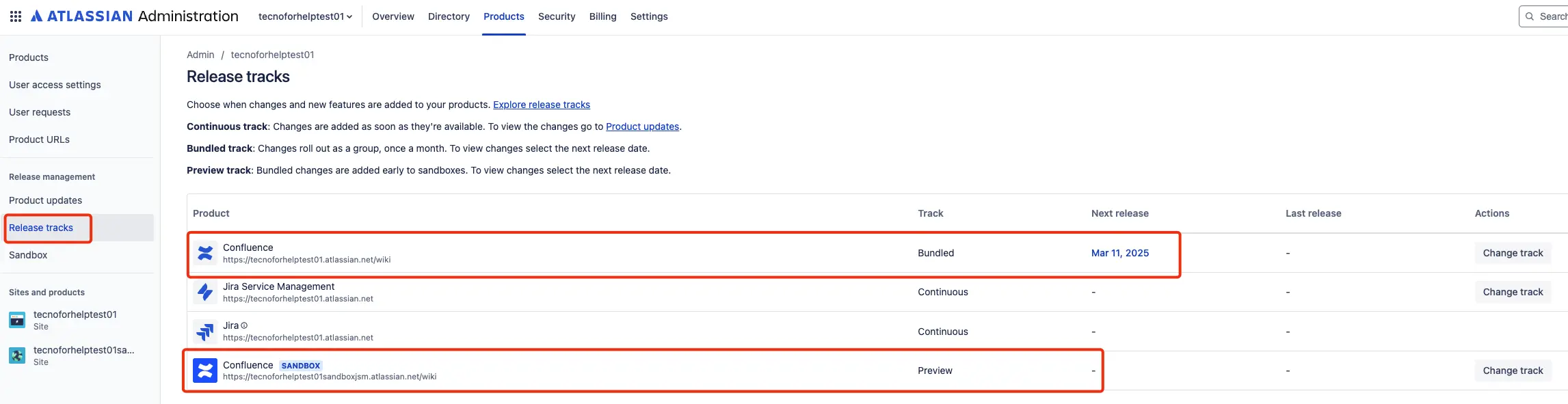Click the Release management section label
Viewport: 1568px width, 404px height.
coord(52,177)
